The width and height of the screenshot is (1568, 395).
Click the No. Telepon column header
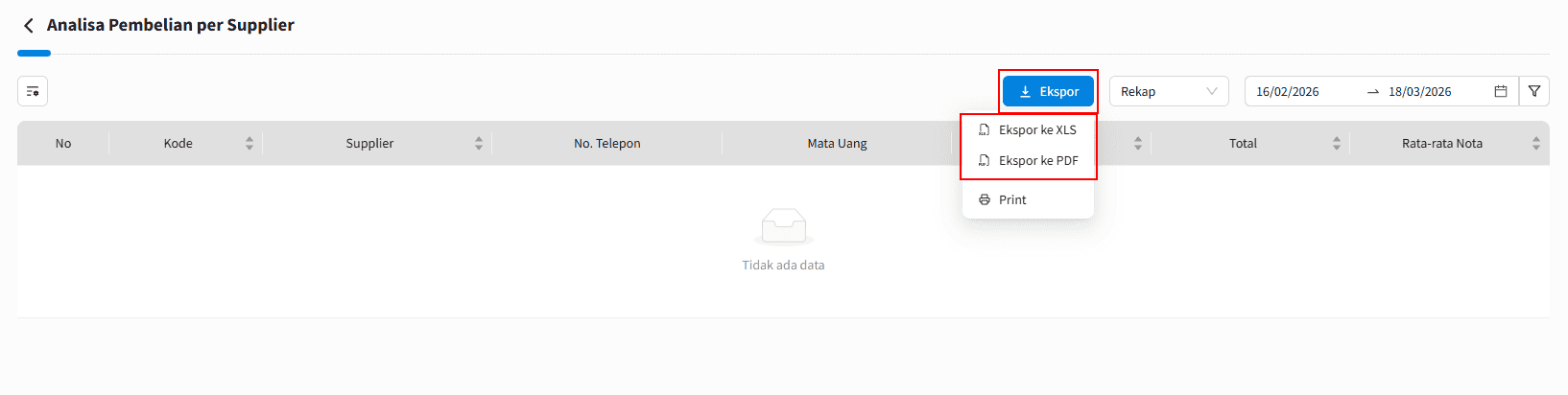[606, 144]
